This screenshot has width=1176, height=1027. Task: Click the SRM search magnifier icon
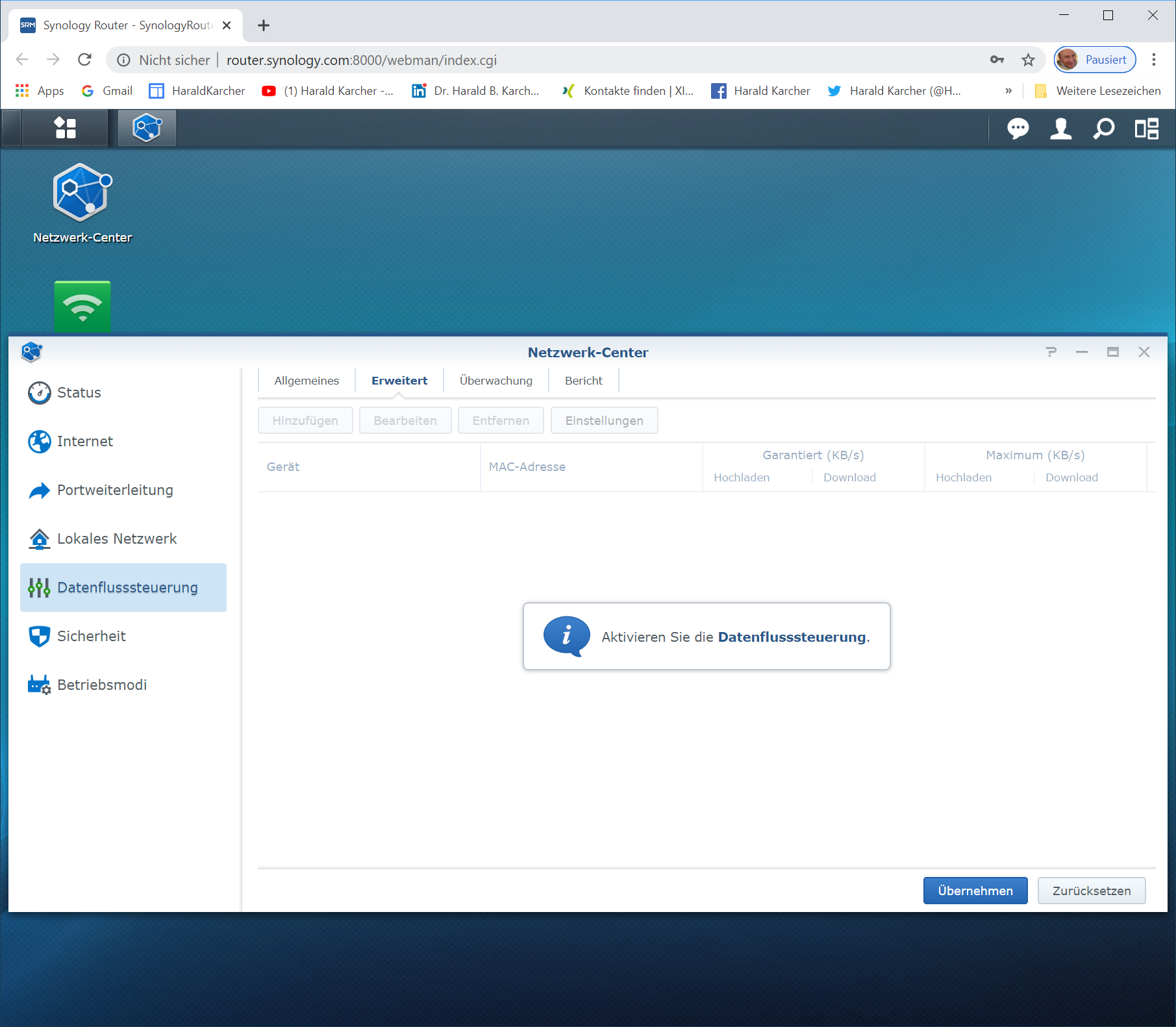1103,129
